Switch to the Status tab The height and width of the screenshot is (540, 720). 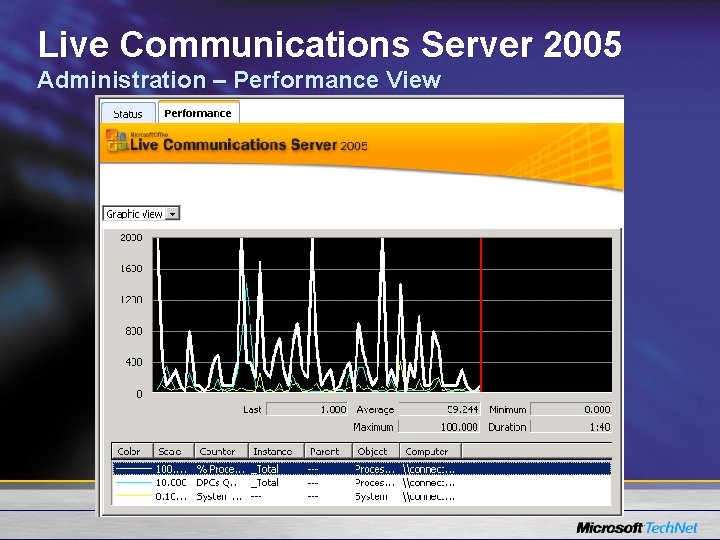tap(128, 113)
